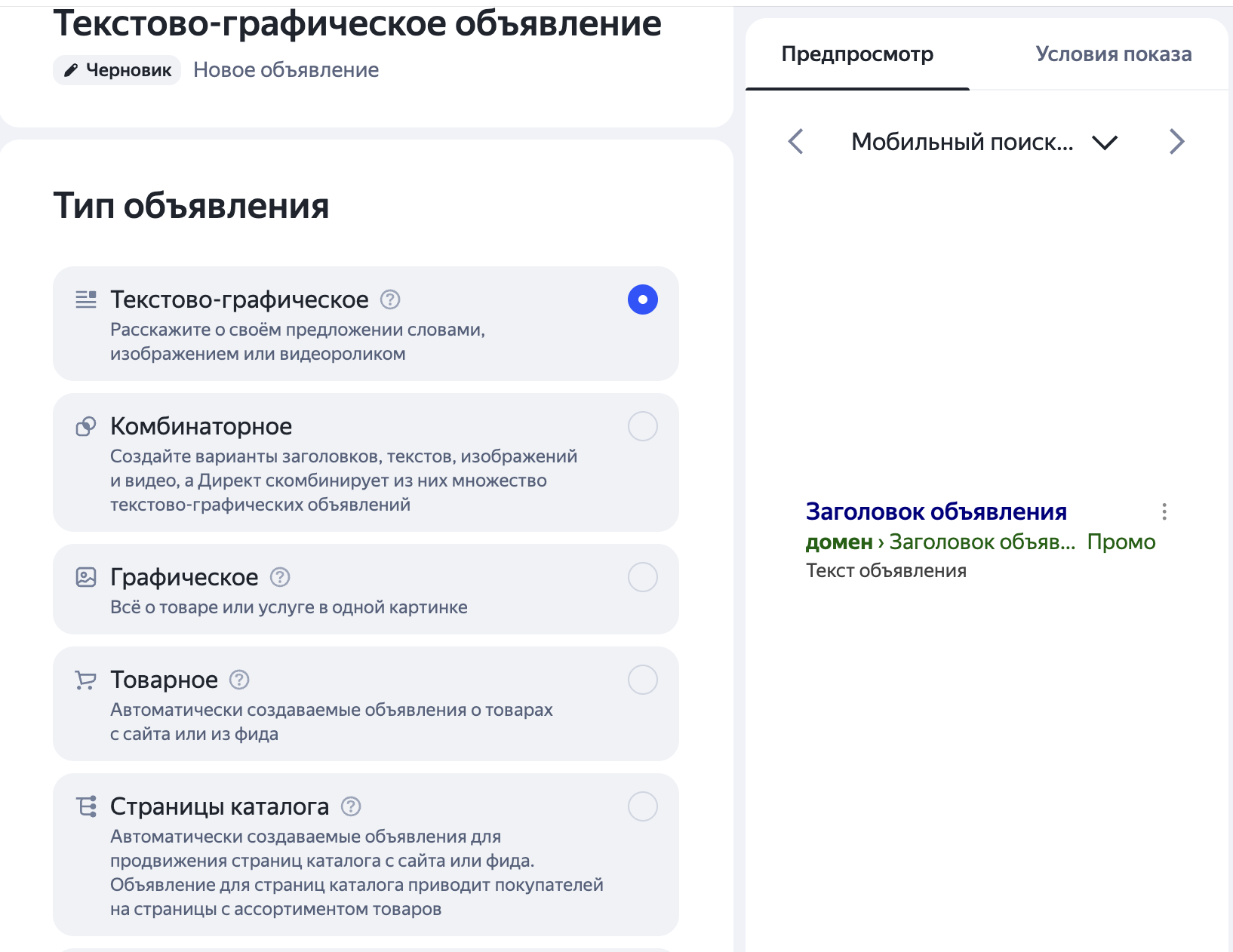Viewport: 1233px width, 952px height.
Task: Click the picture icon next to Графическое
Action: 85,577
